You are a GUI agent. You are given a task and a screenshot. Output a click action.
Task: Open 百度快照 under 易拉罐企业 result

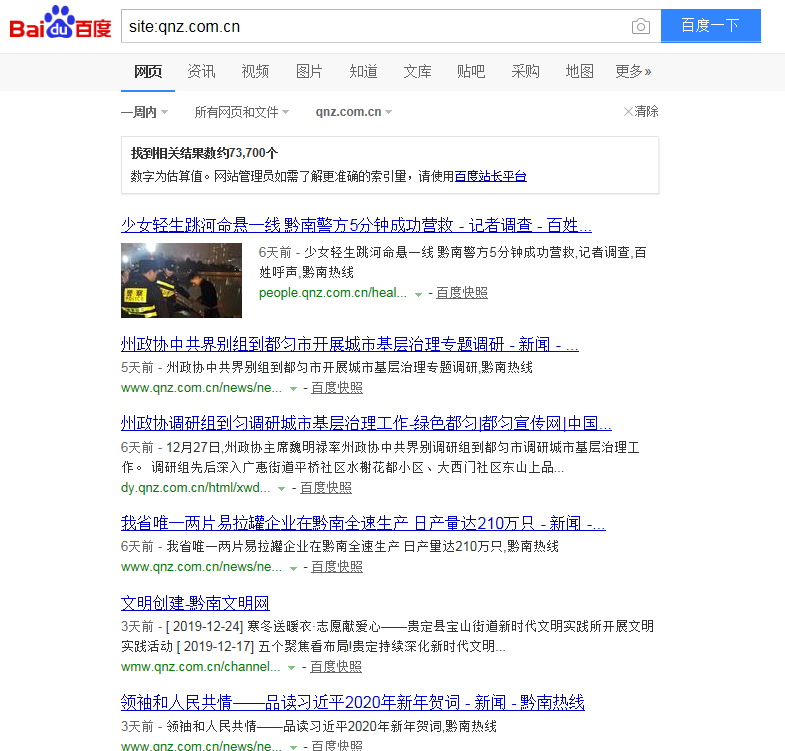[x=337, y=567]
